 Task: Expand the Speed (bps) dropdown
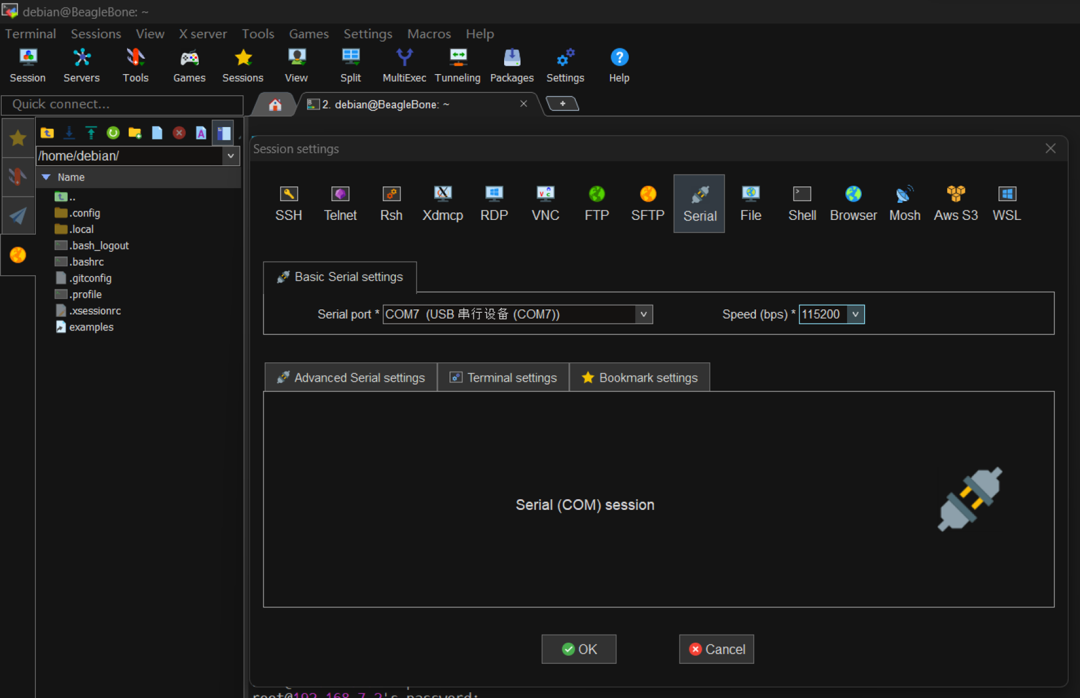click(x=855, y=314)
